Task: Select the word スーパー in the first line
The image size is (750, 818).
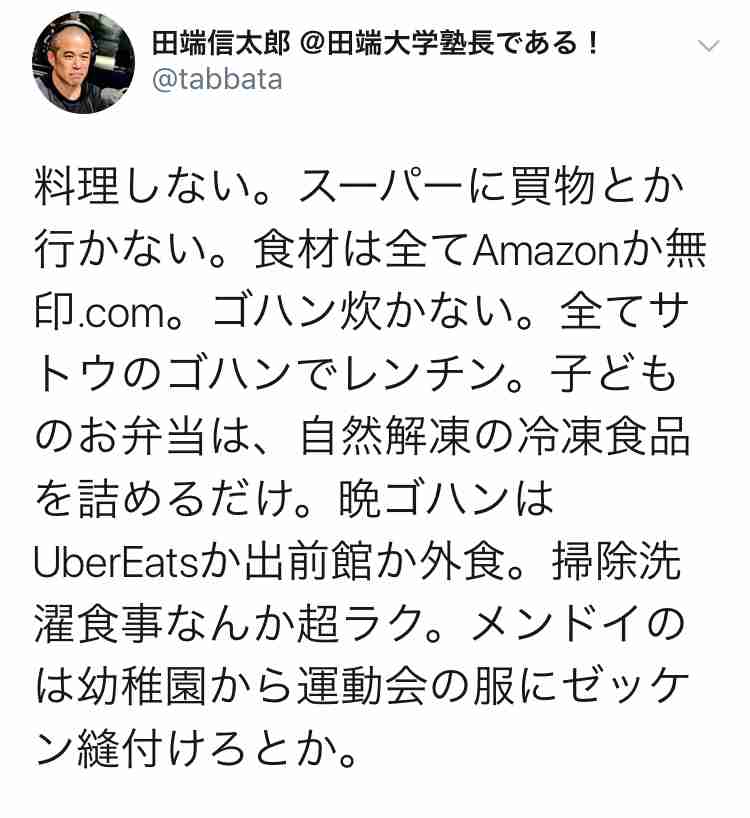Action: tap(381, 187)
